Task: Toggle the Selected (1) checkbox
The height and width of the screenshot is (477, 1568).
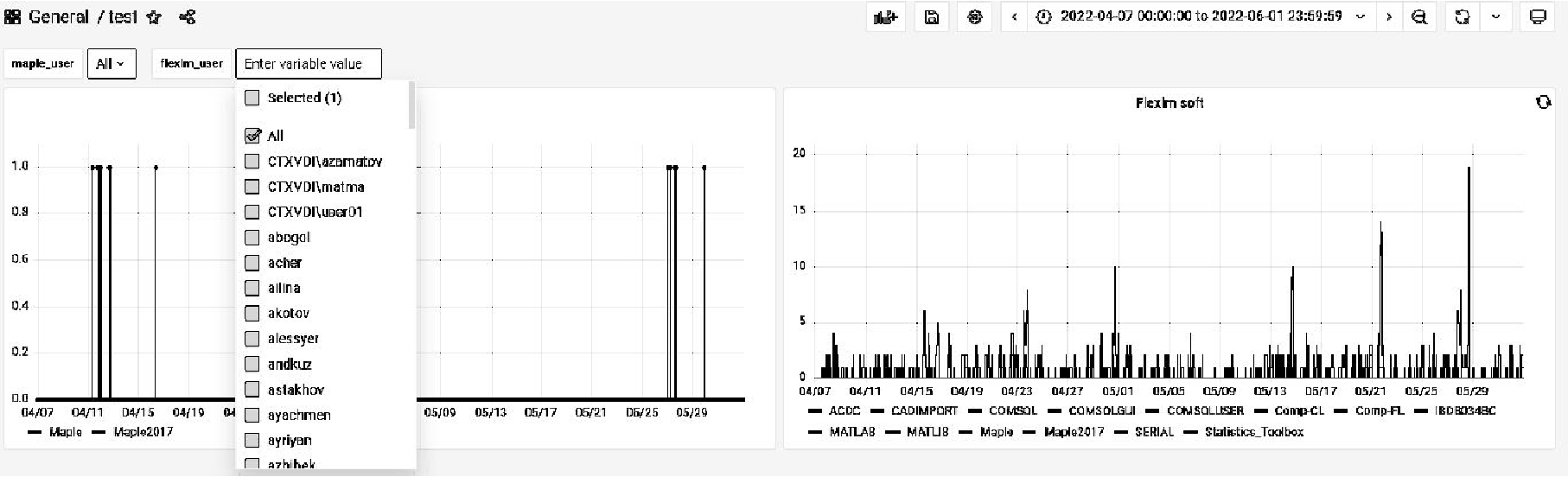Action: pyautogui.click(x=252, y=98)
